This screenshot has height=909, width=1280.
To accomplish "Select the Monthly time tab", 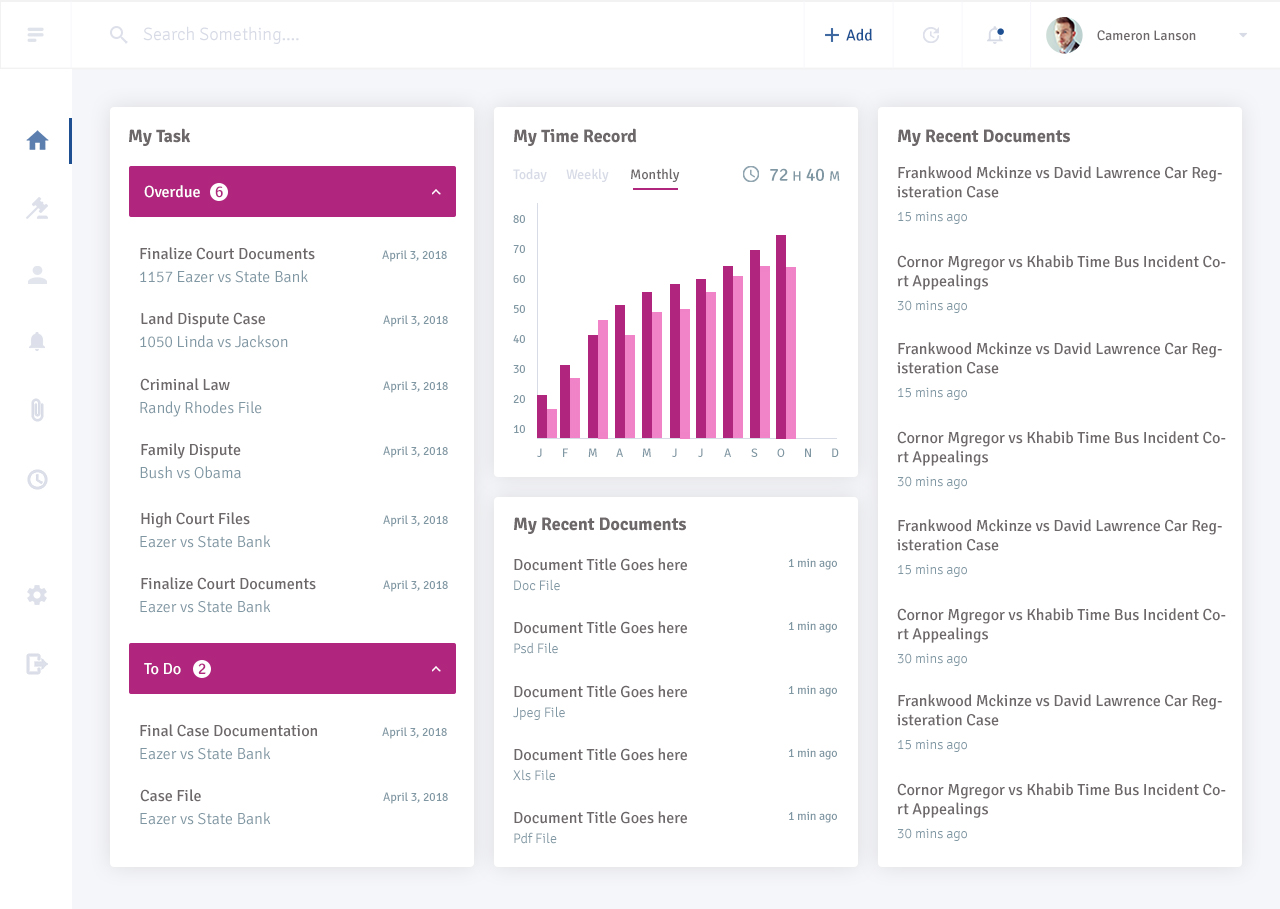I will [654, 175].
